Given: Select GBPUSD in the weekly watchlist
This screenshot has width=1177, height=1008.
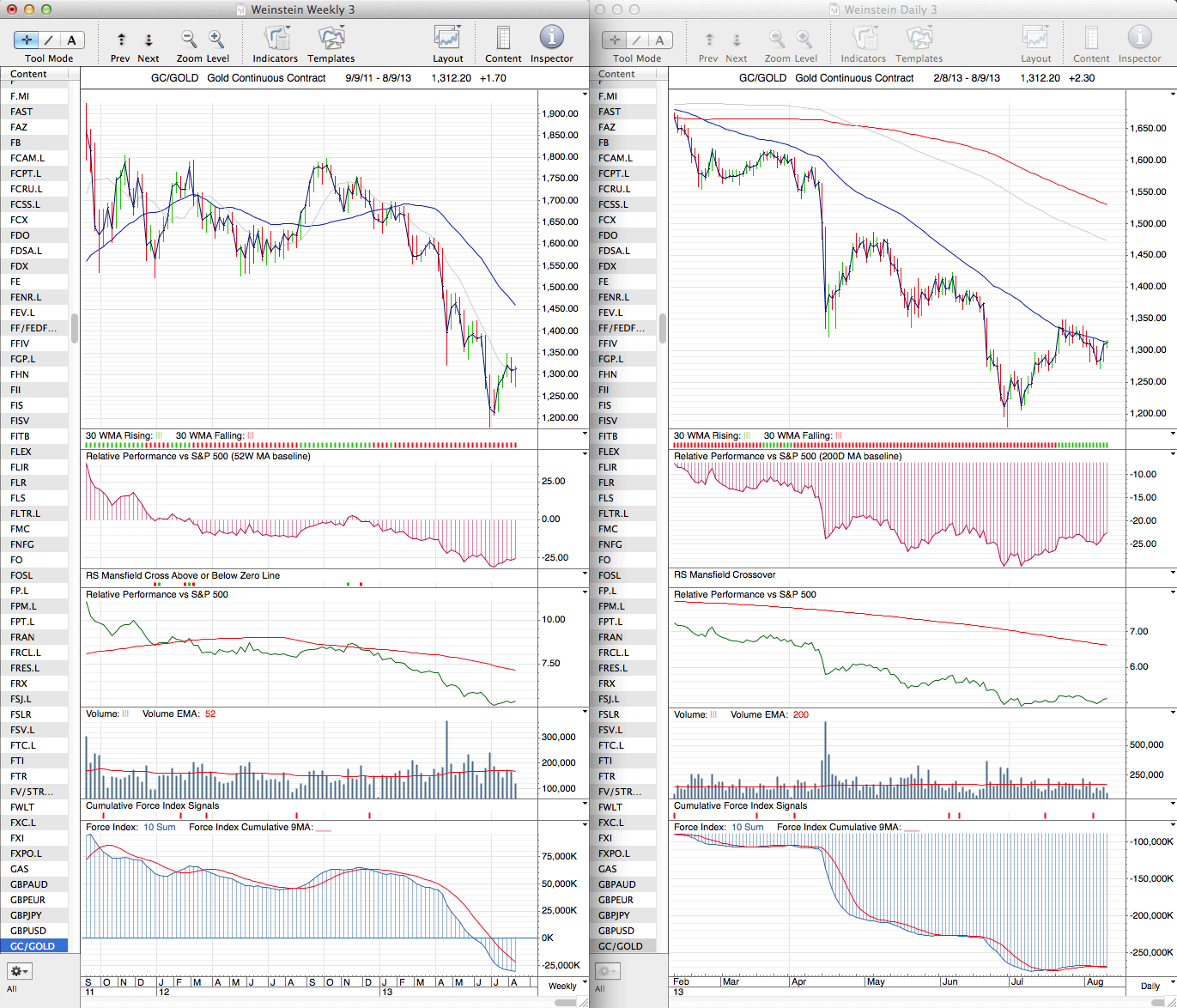Looking at the screenshot, I should point(28,931).
